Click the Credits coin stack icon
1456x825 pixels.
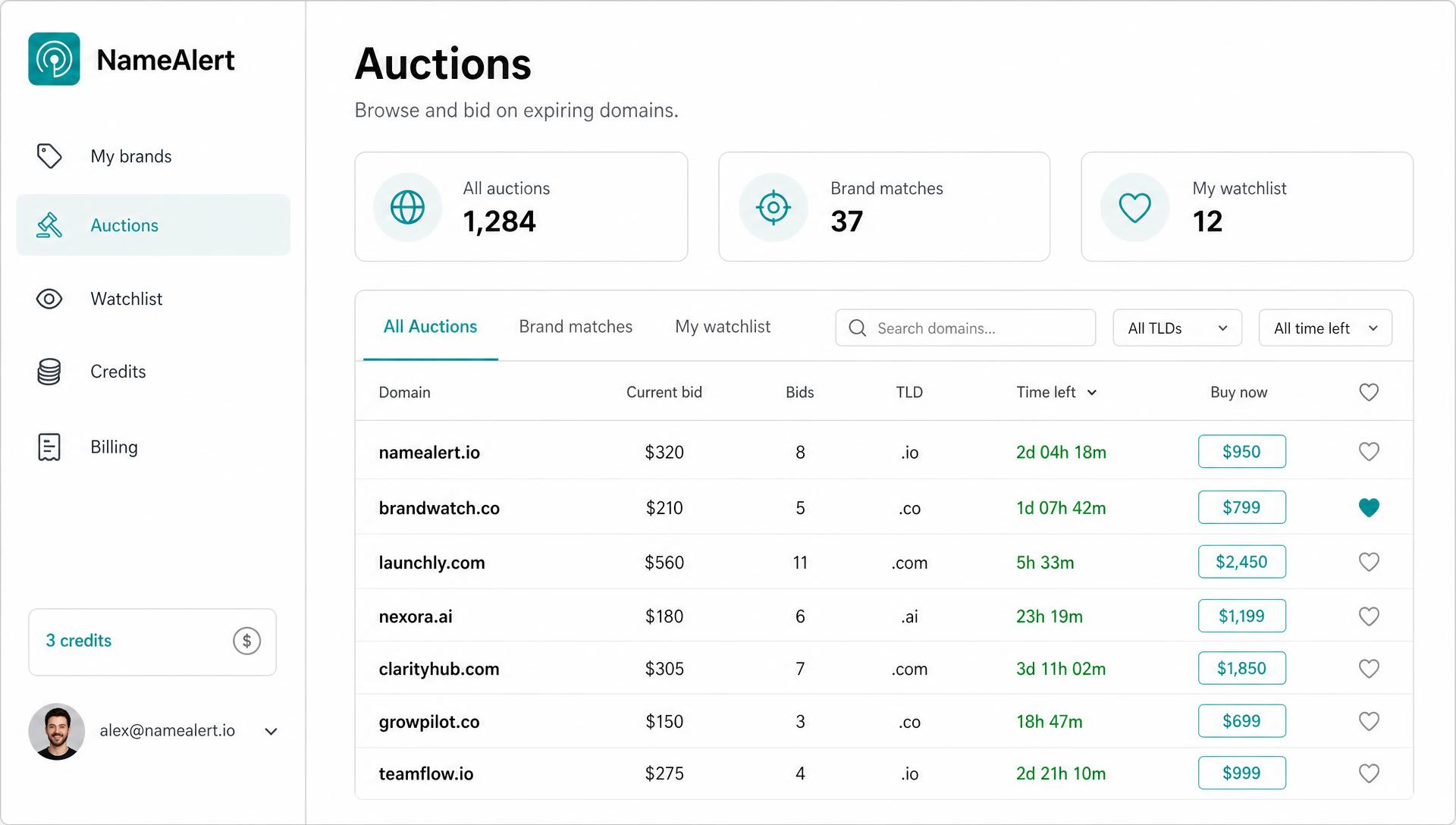click(49, 372)
